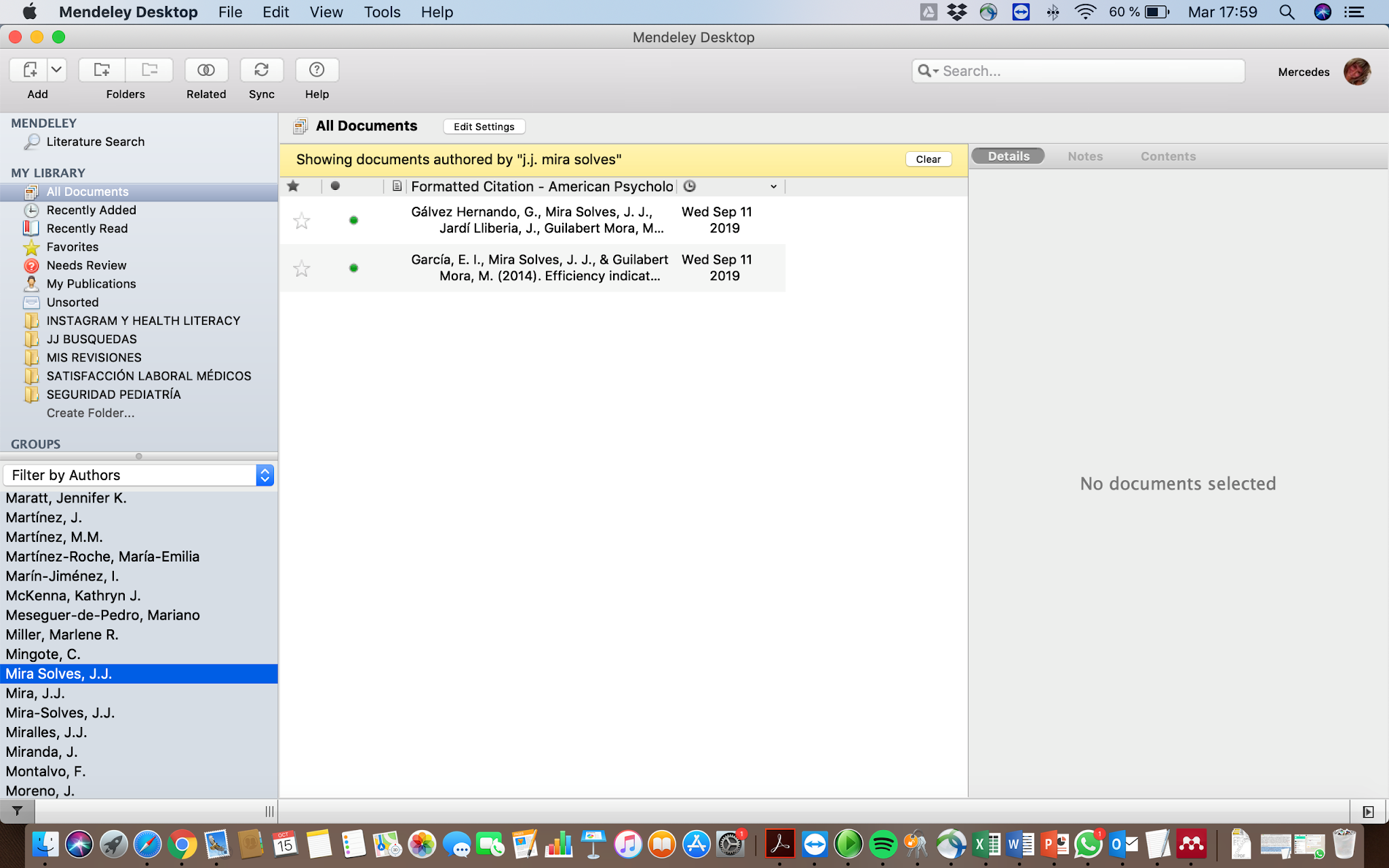
Task: Open the Tools menu
Action: coord(382,12)
